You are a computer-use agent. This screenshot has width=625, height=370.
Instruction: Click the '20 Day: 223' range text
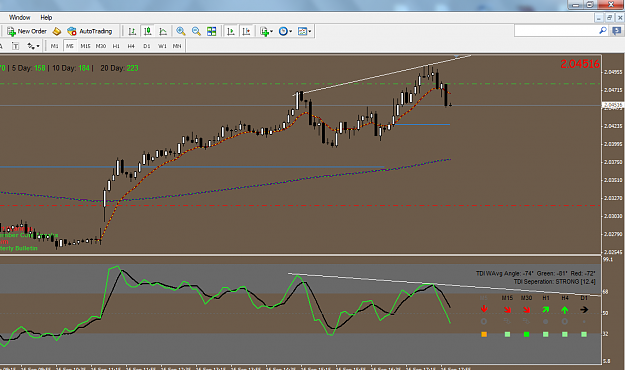(x=119, y=68)
